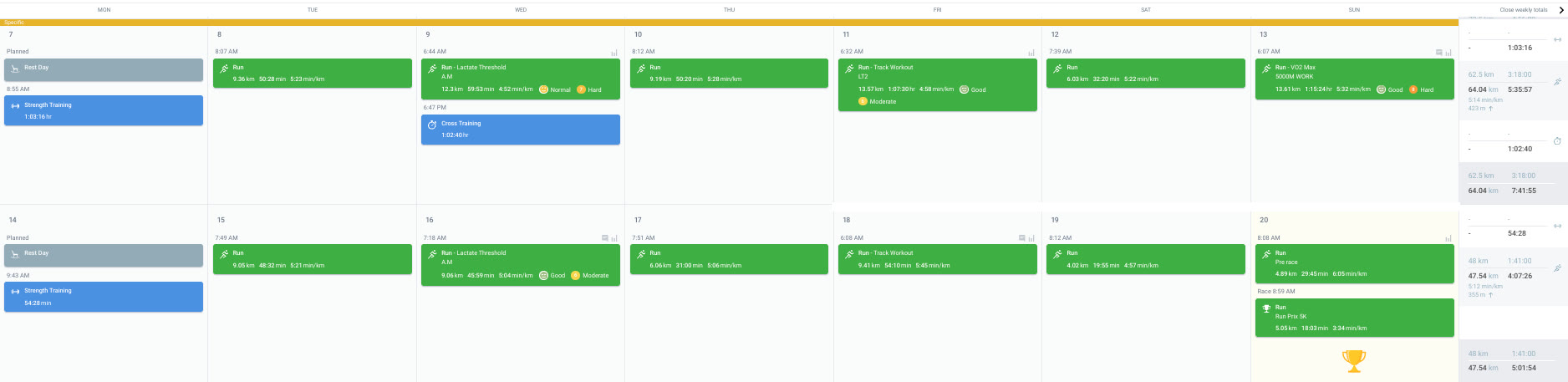Click the day number 16 on Wednesday
The image size is (1568, 382).
pyautogui.click(x=430, y=220)
